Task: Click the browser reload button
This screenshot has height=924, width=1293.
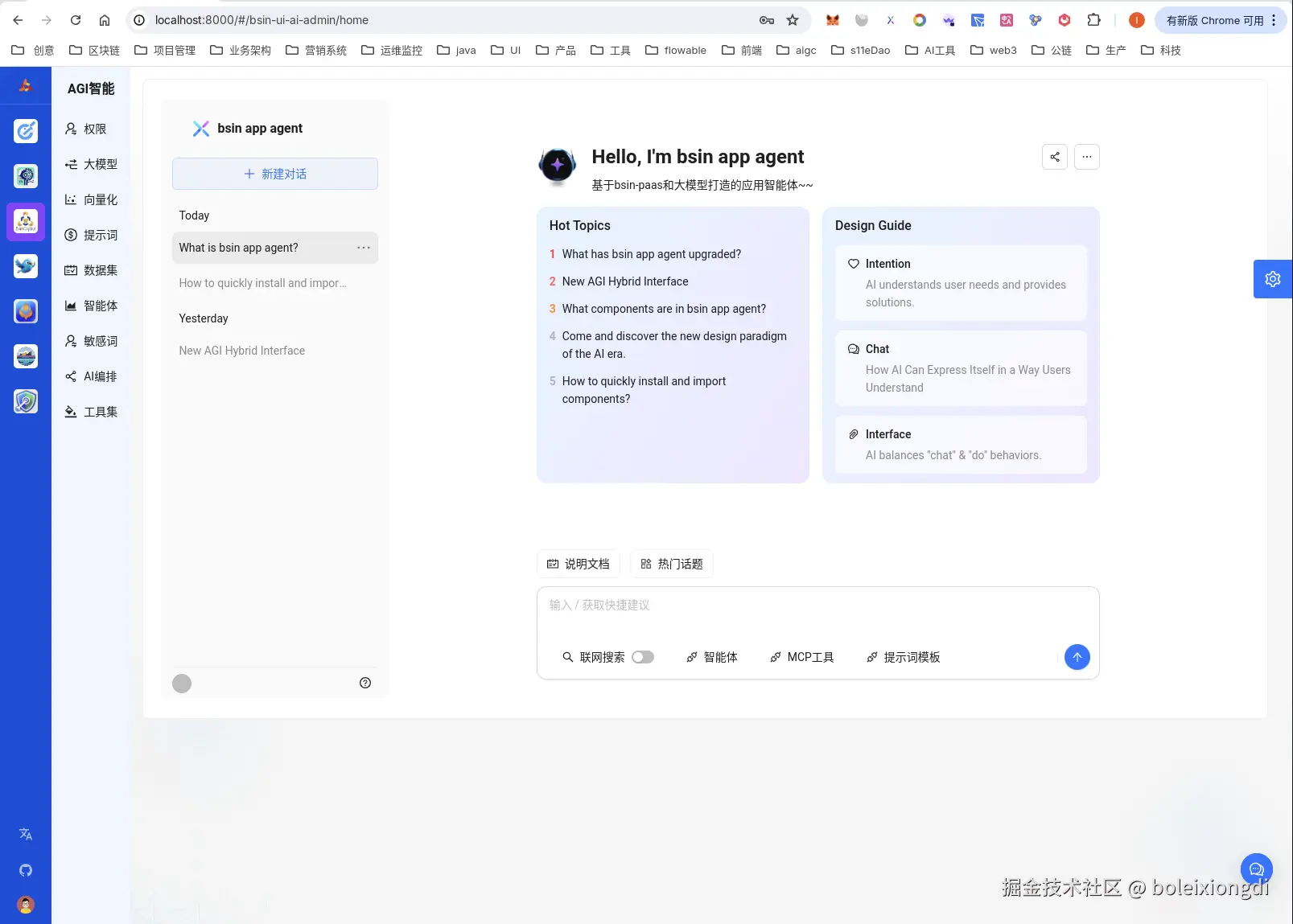Action: coord(76,20)
